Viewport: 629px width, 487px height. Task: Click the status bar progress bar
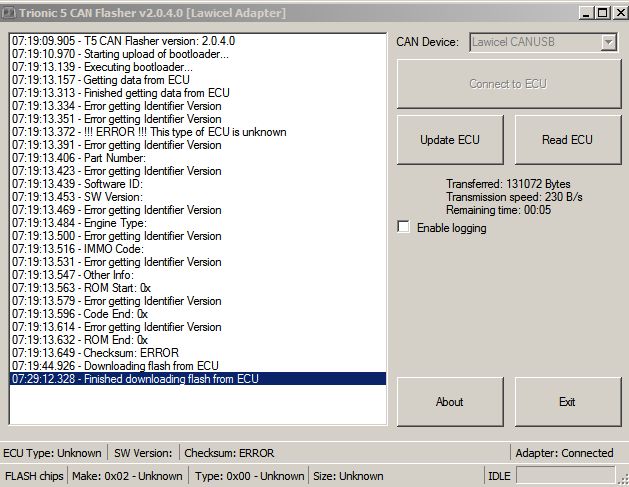[565, 476]
